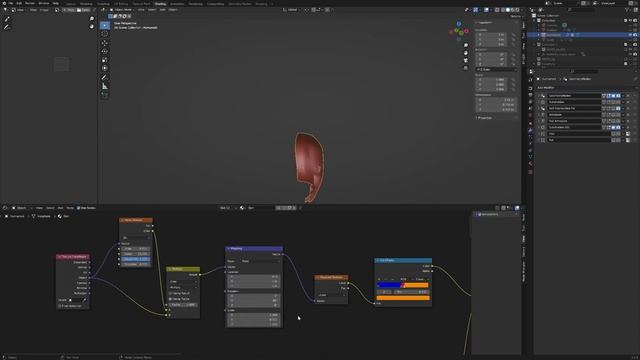Select the Annotate tool in viewport toolbar

[x=105, y=78]
